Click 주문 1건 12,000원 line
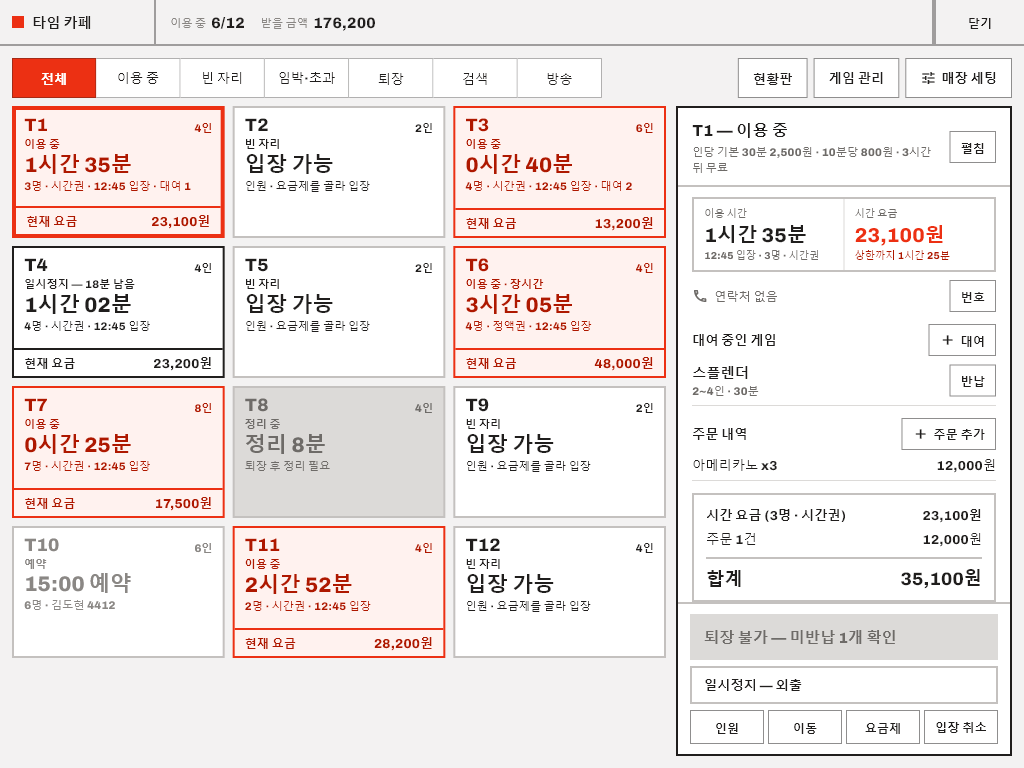1024x768 pixels. tap(844, 539)
